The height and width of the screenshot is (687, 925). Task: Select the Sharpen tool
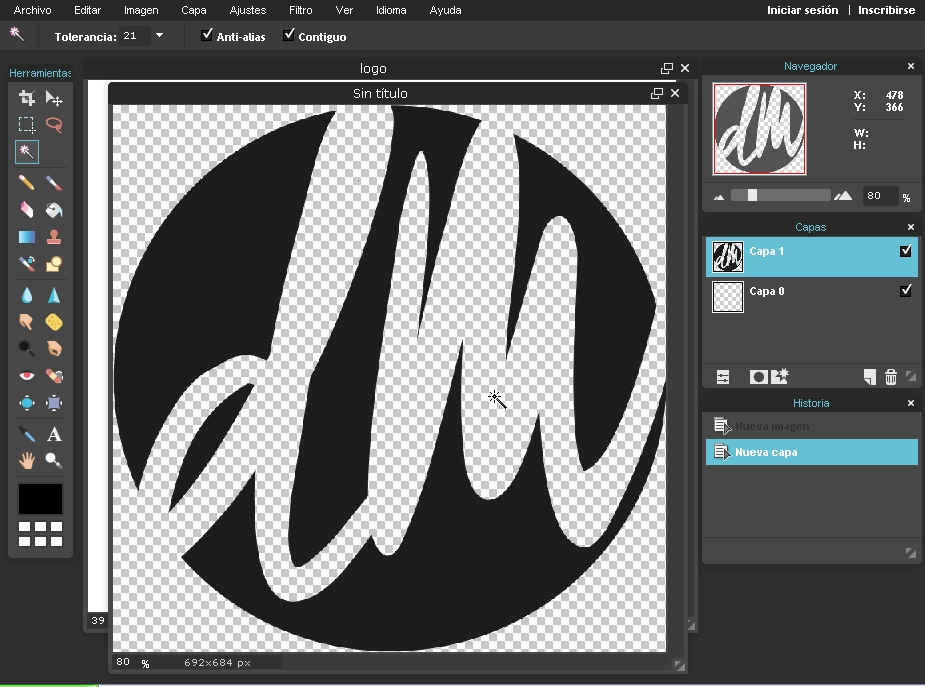[x=54, y=295]
